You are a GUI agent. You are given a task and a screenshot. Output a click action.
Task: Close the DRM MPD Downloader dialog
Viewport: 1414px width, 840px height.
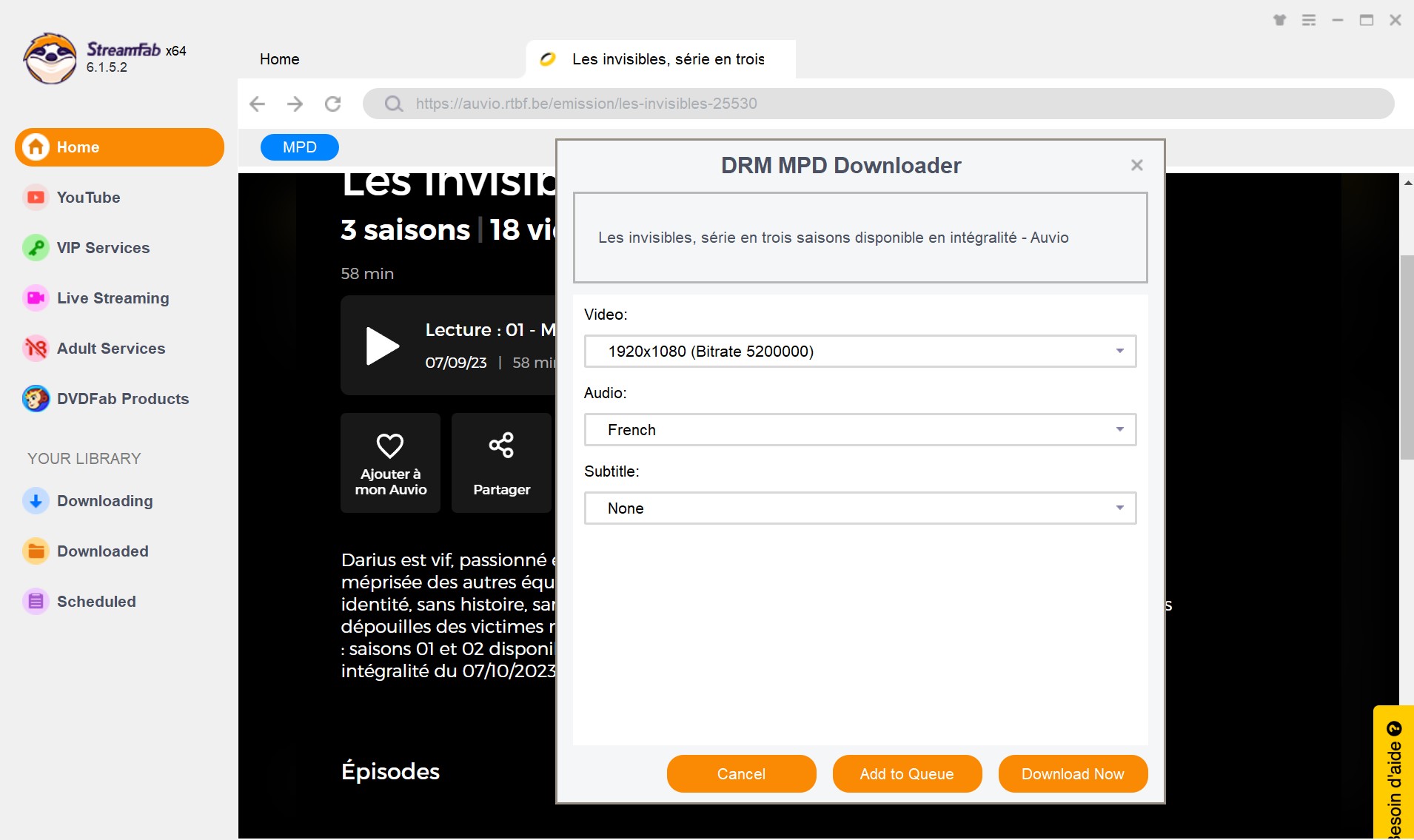1137,165
